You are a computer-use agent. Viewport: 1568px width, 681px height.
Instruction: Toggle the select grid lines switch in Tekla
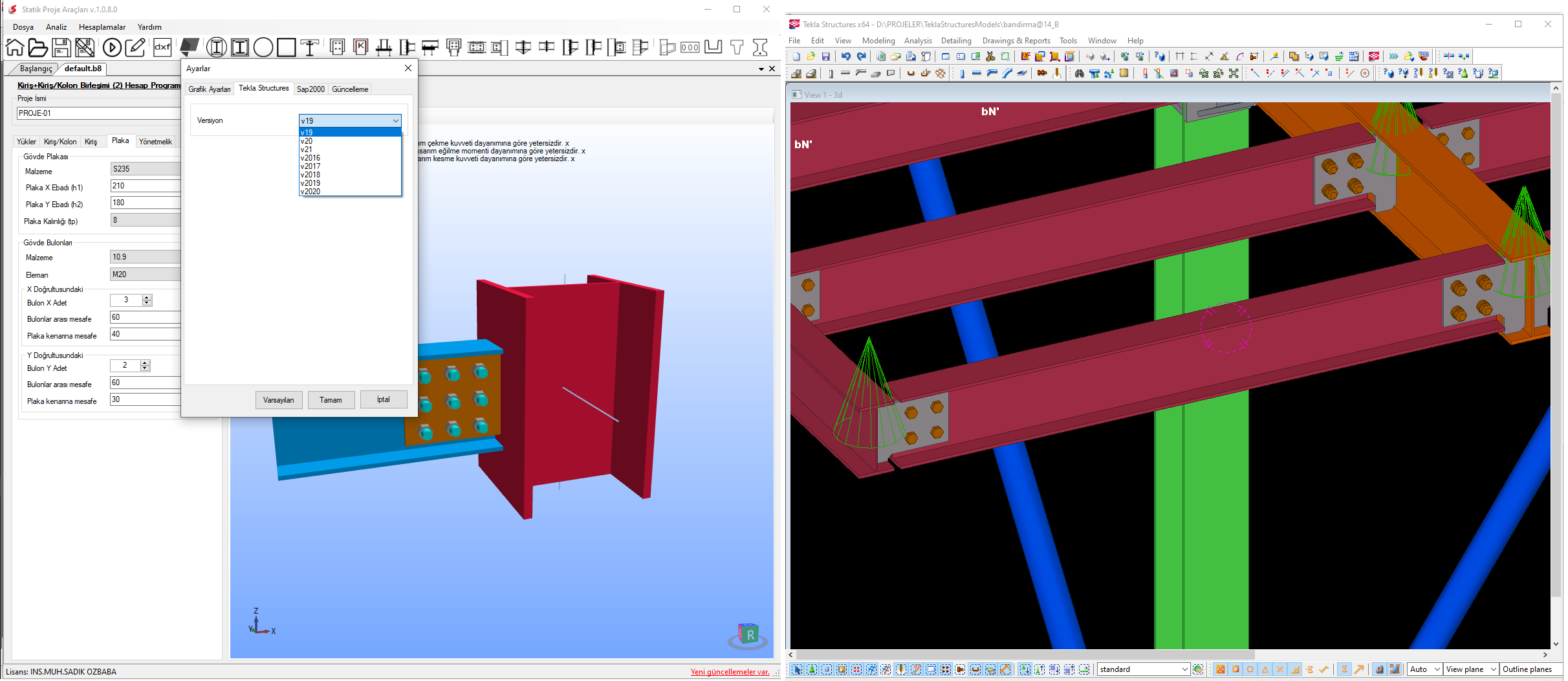pos(885,669)
